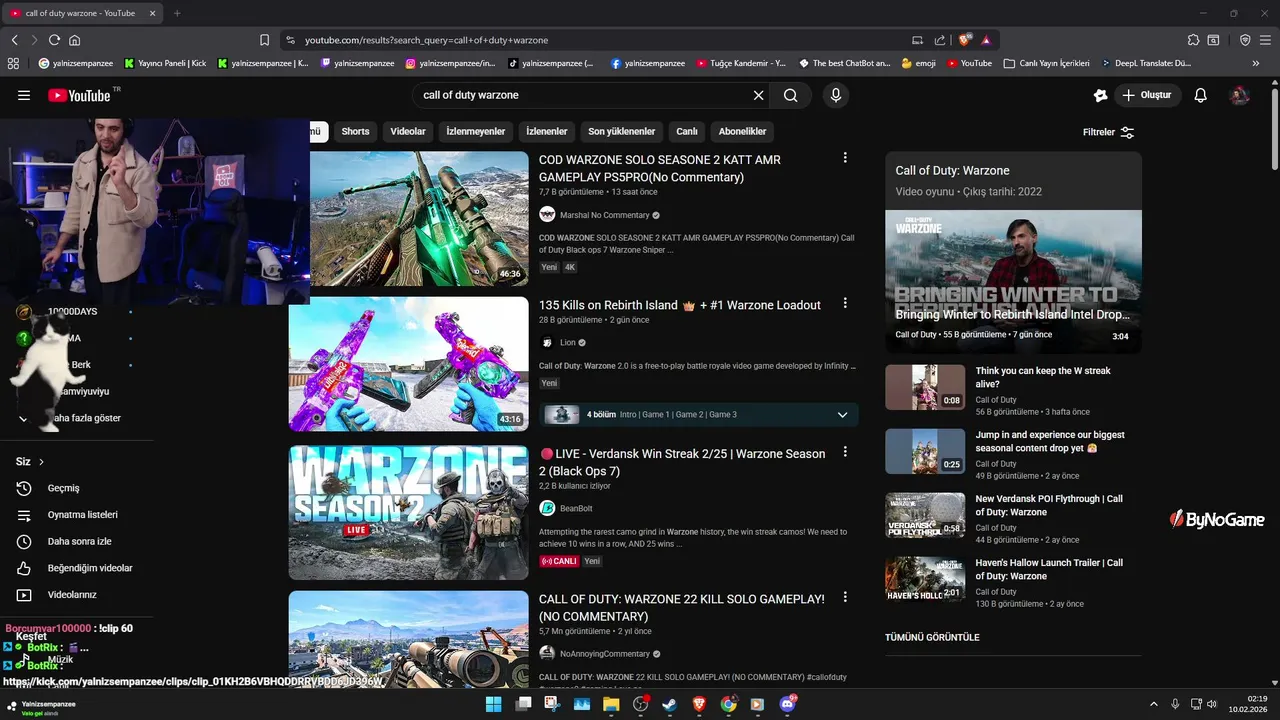Select the Videolar filter chip
1280x720 pixels.
point(408,131)
